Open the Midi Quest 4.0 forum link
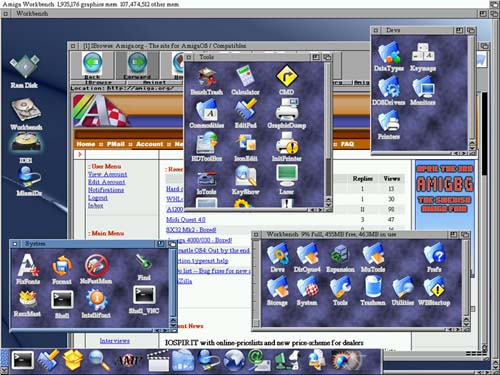Viewport: 500px width, 375px height. pyautogui.click(x=186, y=220)
